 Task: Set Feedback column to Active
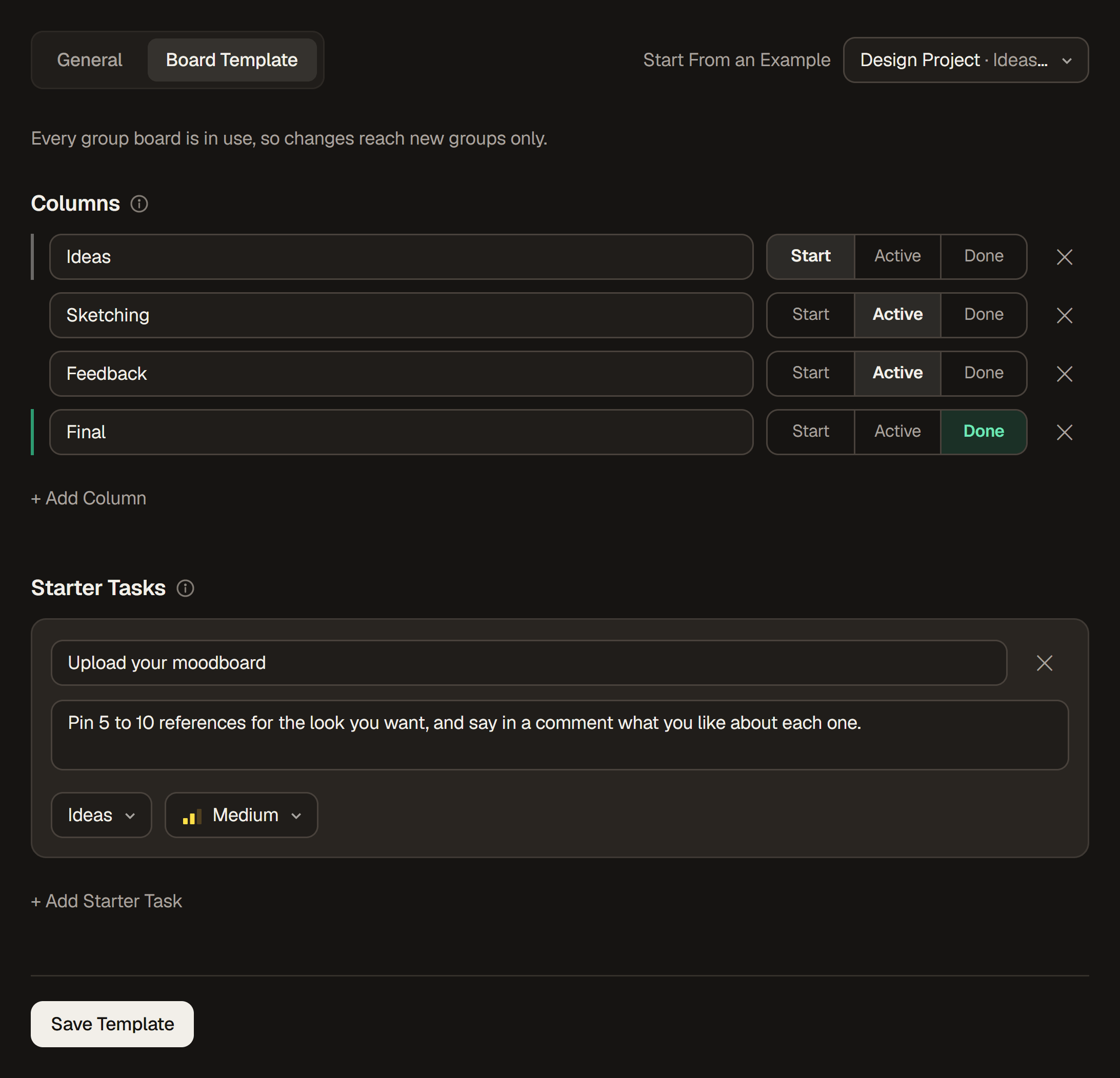[x=897, y=373]
